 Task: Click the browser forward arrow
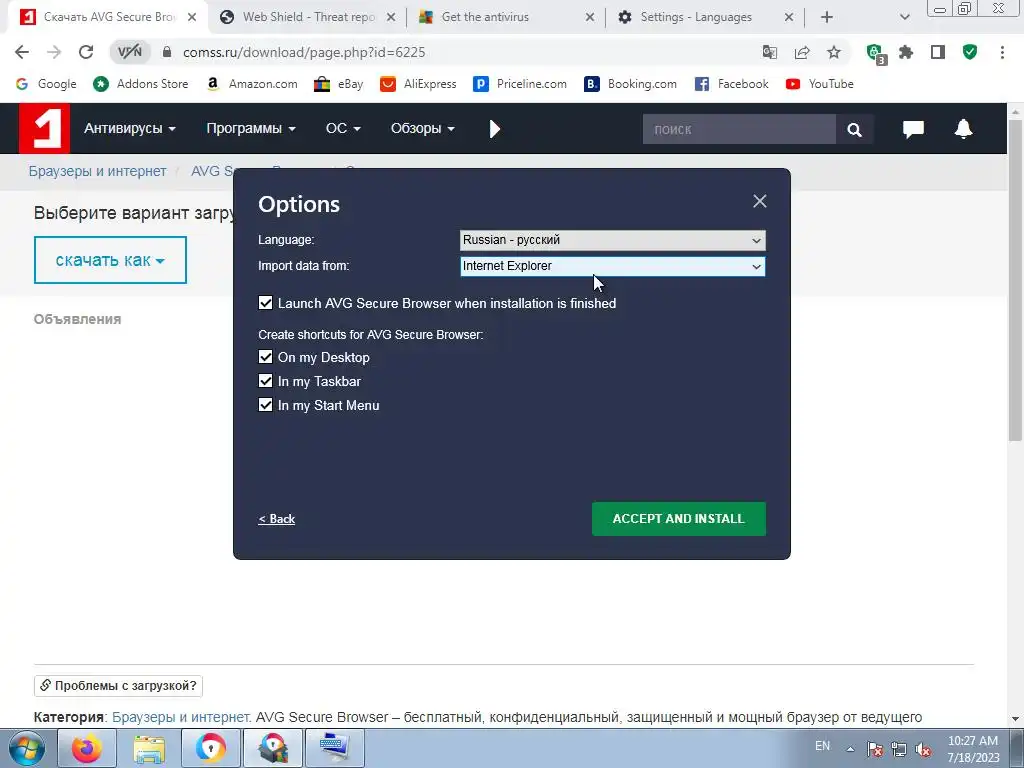(54, 52)
